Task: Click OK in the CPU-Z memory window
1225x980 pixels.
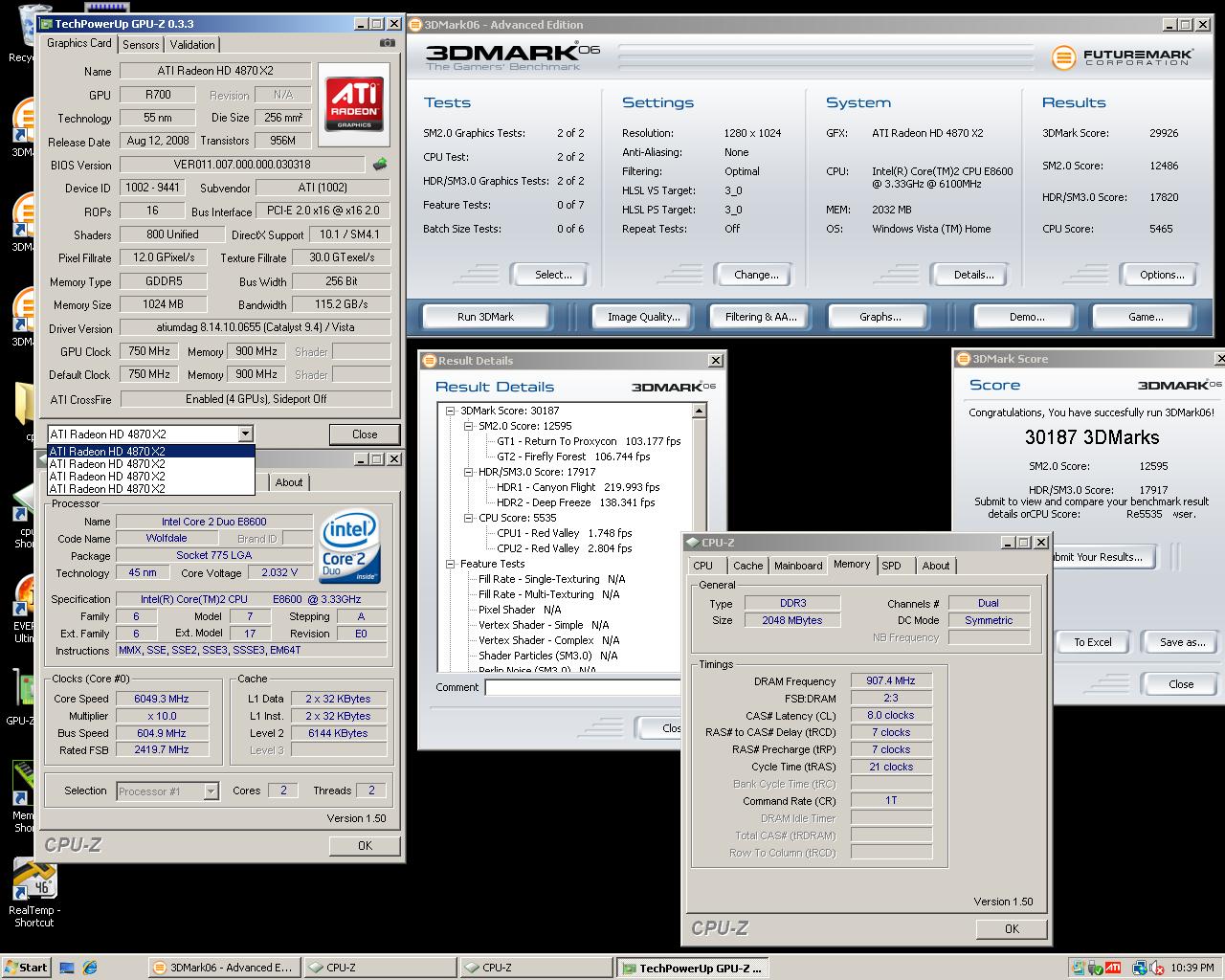Action: [x=1012, y=929]
